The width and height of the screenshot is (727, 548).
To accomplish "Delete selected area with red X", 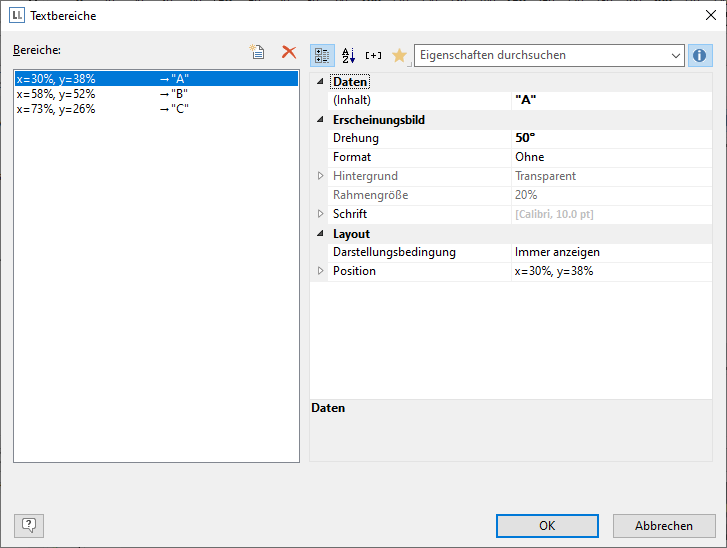I will coord(289,52).
